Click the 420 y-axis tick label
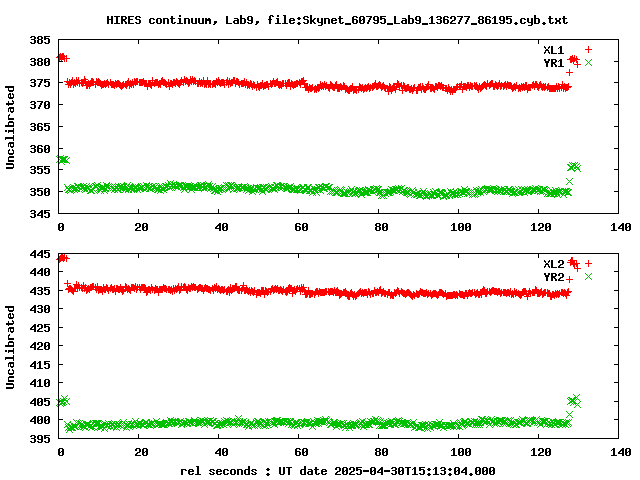The image size is (640, 480). point(40,346)
